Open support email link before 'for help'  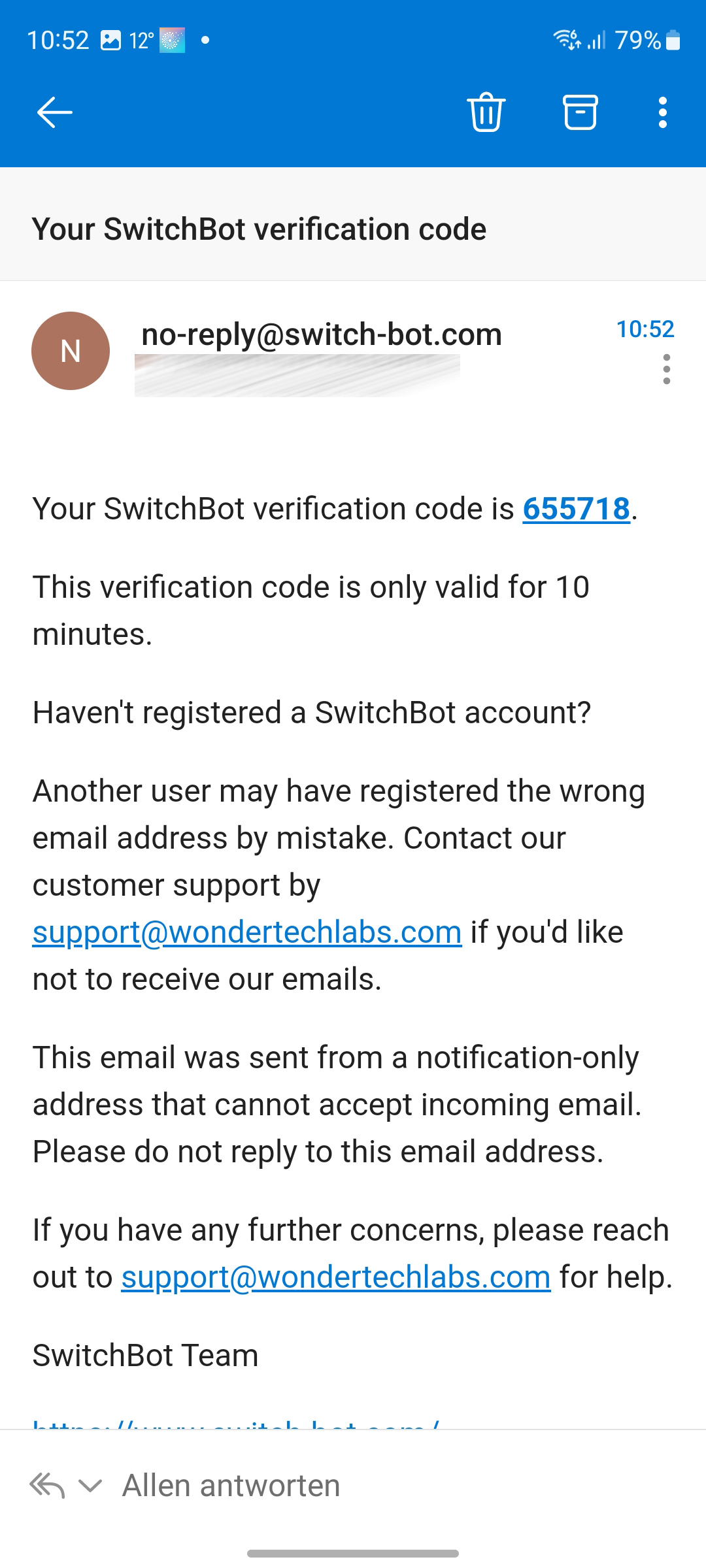336,1277
